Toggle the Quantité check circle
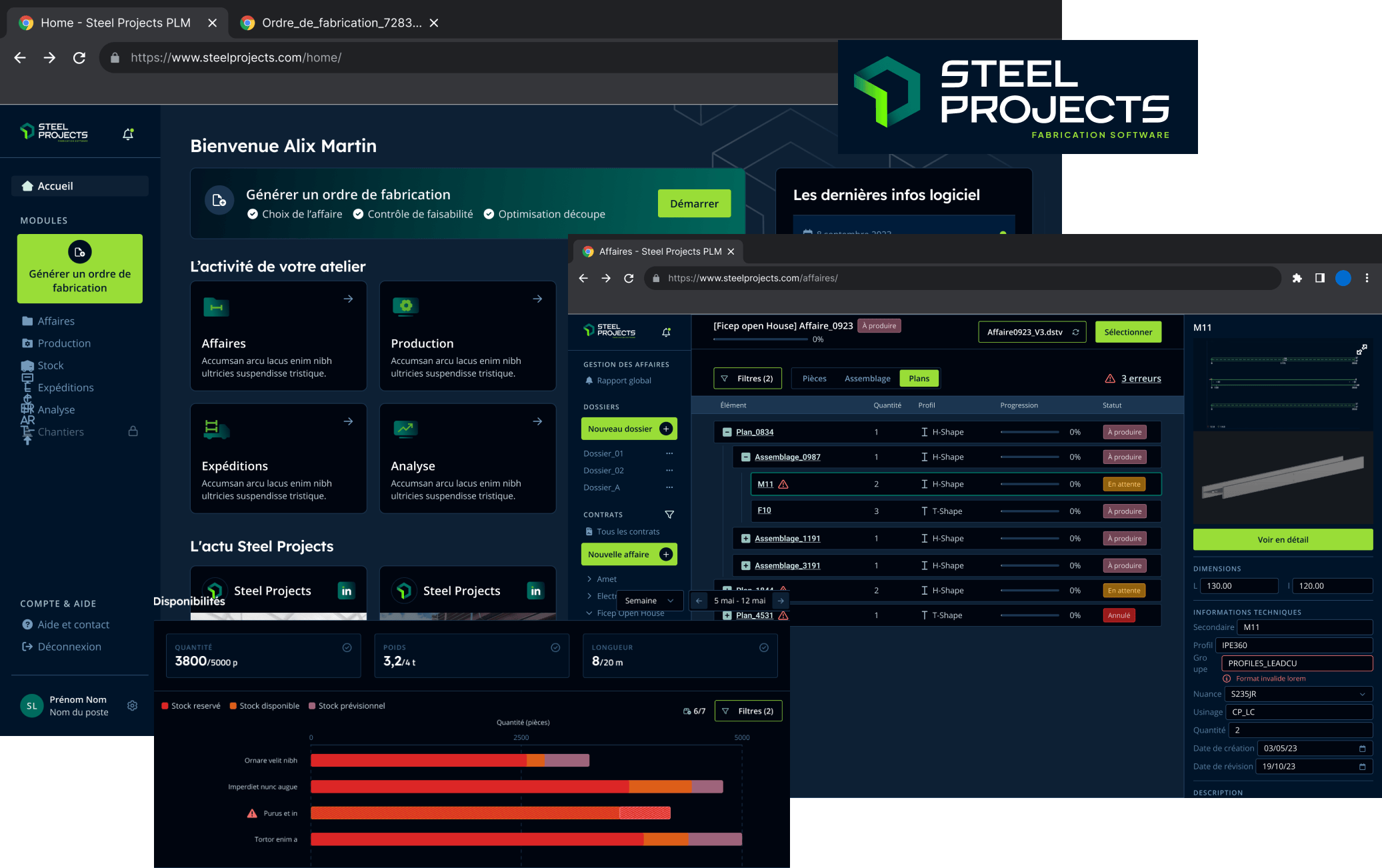The height and width of the screenshot is (868, 1382). pyautogui.click(x=347, y=647)
